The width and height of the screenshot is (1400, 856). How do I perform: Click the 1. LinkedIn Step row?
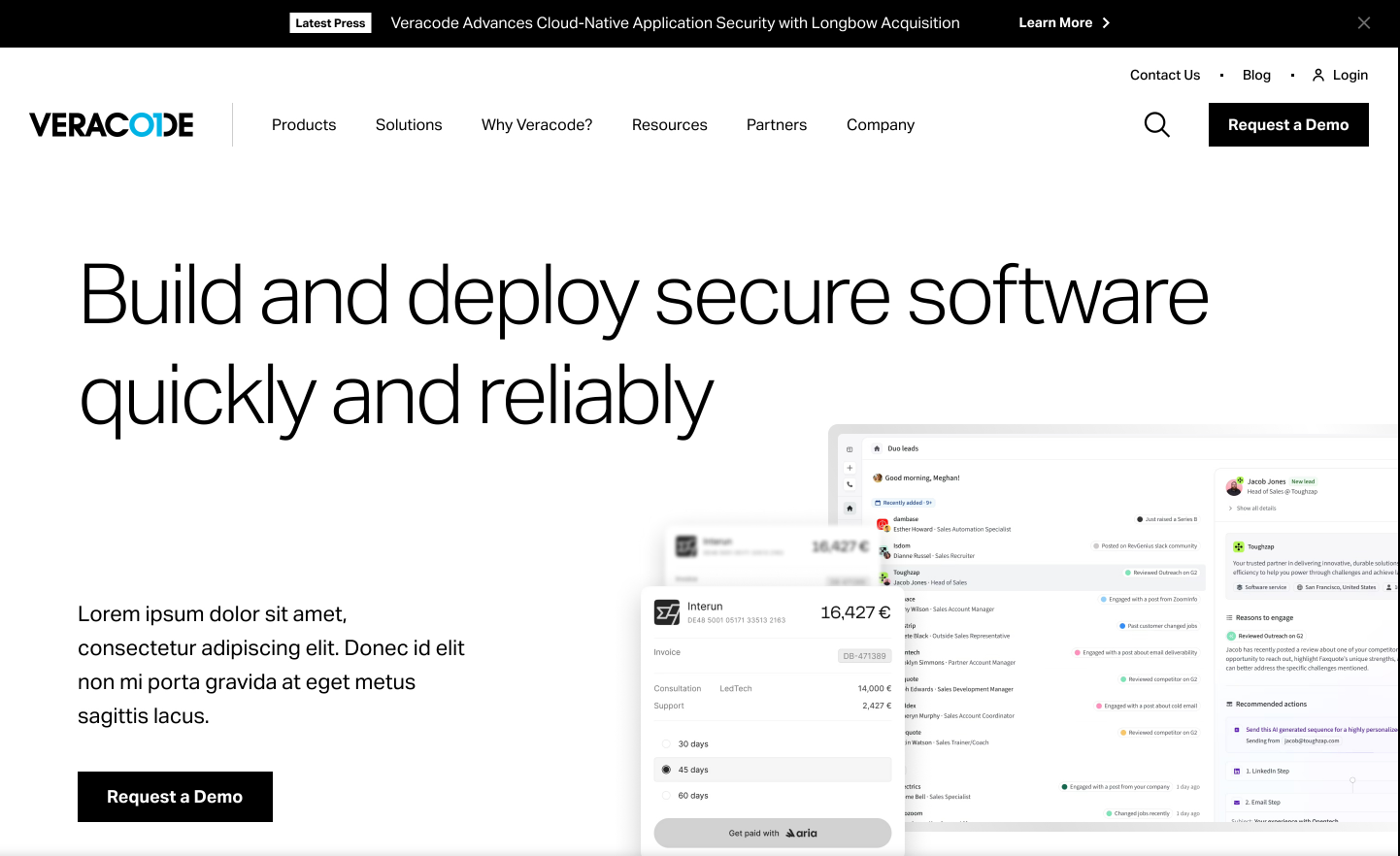point(1313,771)
